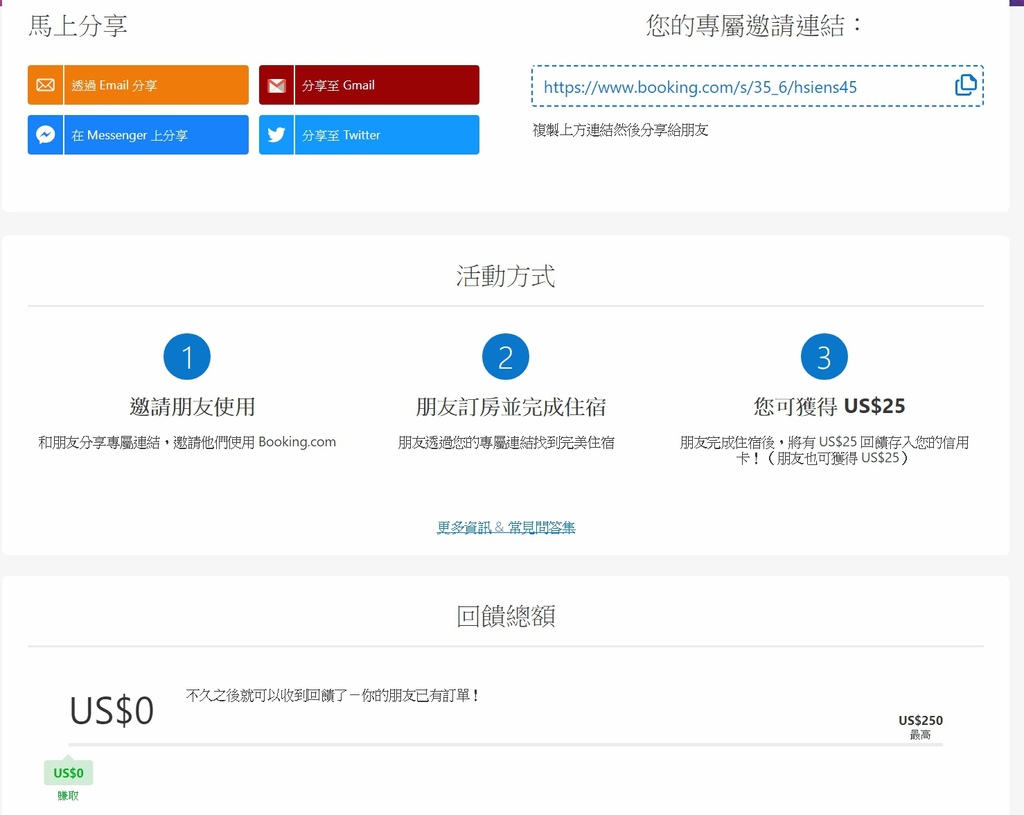Click the rewards progress bar

[x=505, y=744]
